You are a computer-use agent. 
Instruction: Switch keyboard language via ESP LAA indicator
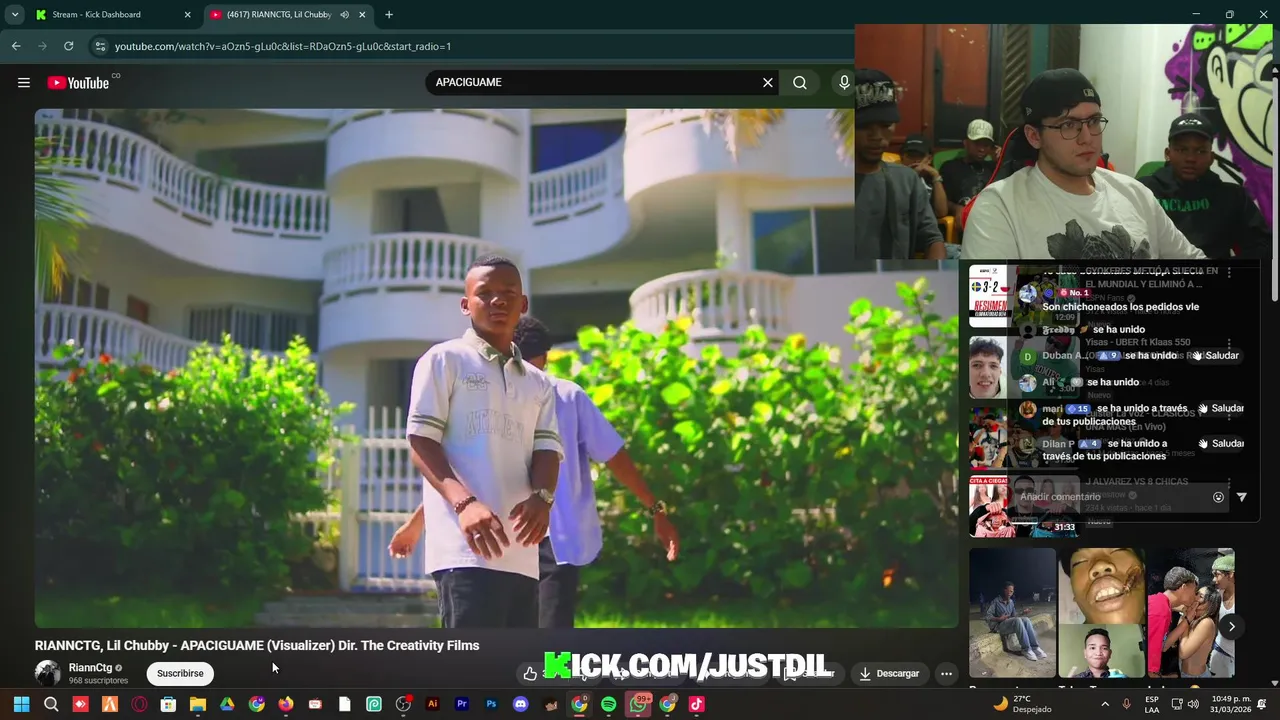click(x=1152, y=704)
